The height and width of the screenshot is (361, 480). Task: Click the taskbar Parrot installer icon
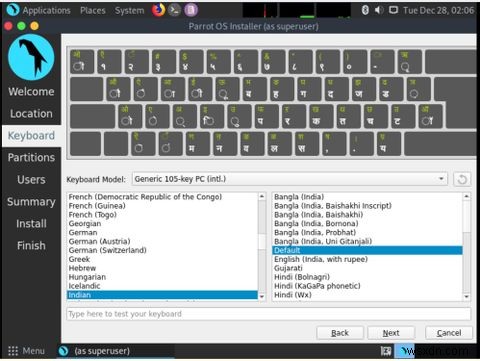coord(63,351)
